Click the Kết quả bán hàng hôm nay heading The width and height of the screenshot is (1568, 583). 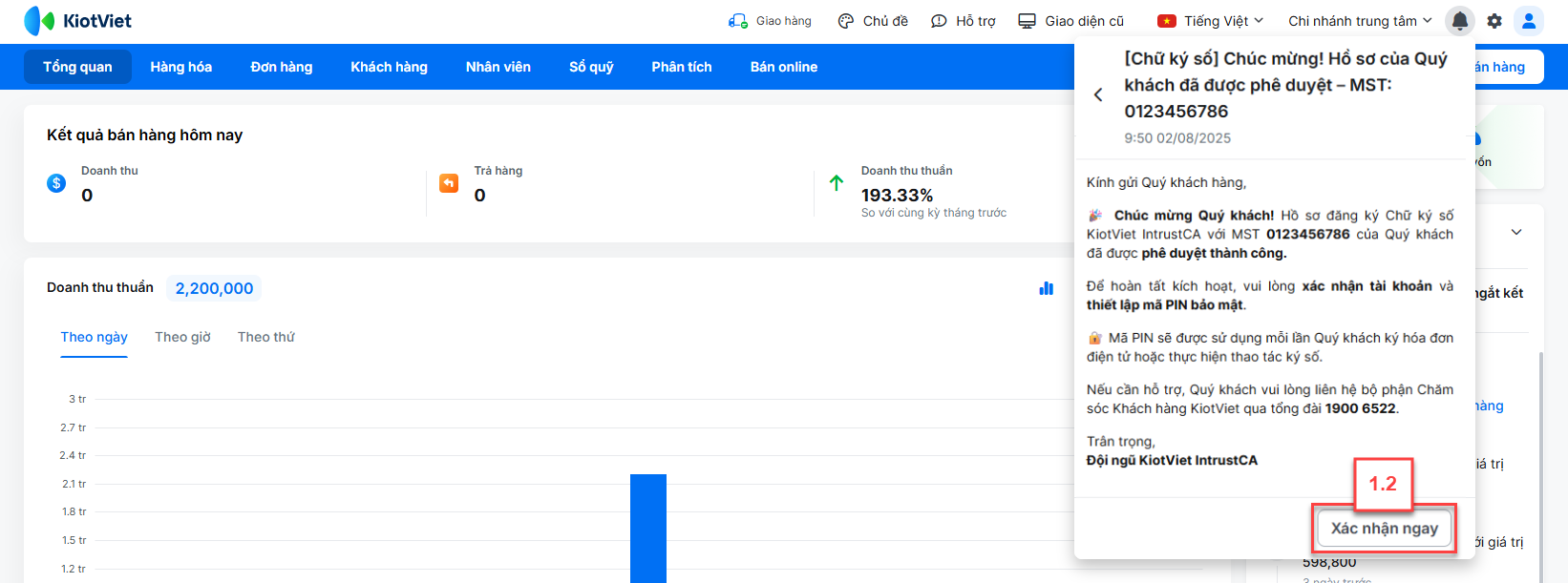coord(145,135)
